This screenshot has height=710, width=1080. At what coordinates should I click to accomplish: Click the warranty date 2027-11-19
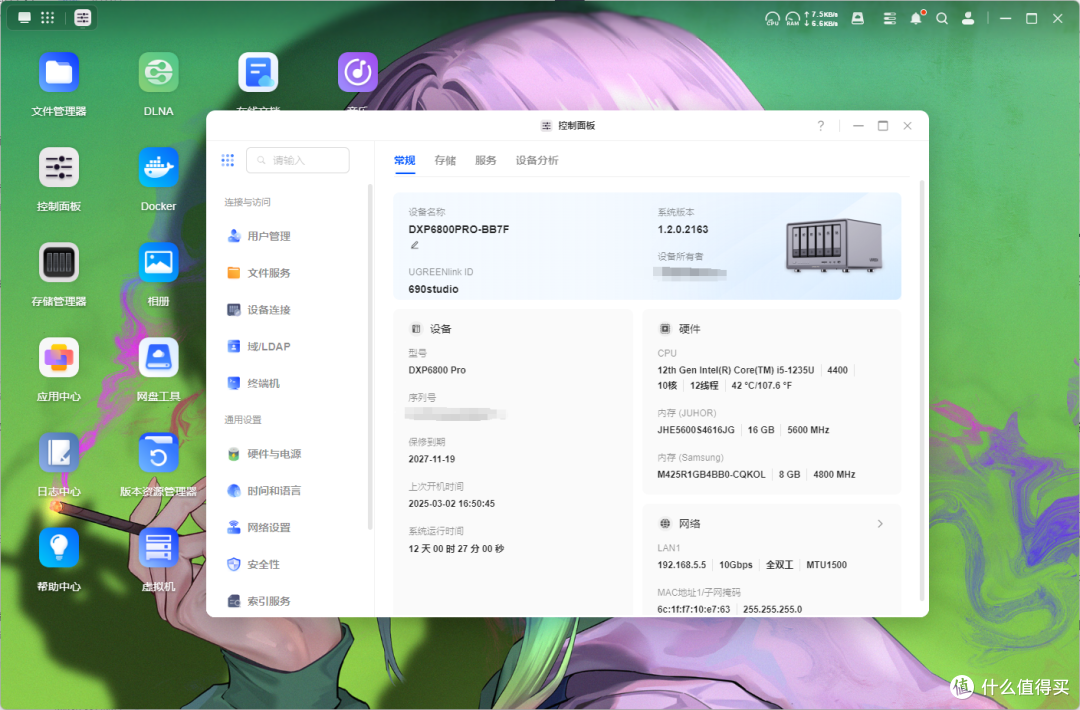point(432,459)
